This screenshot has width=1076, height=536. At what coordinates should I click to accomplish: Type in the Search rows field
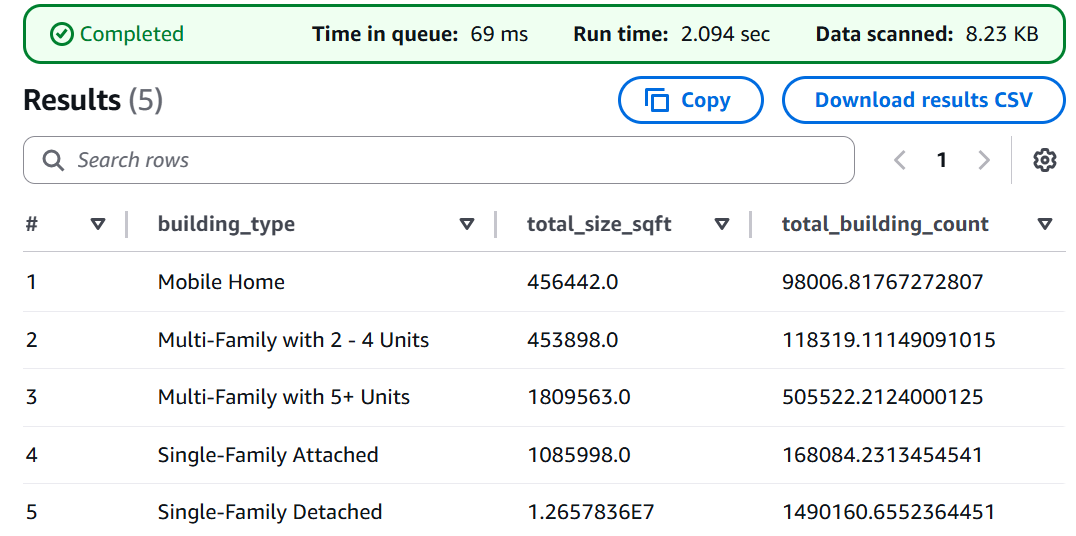(x=450, y=160)
